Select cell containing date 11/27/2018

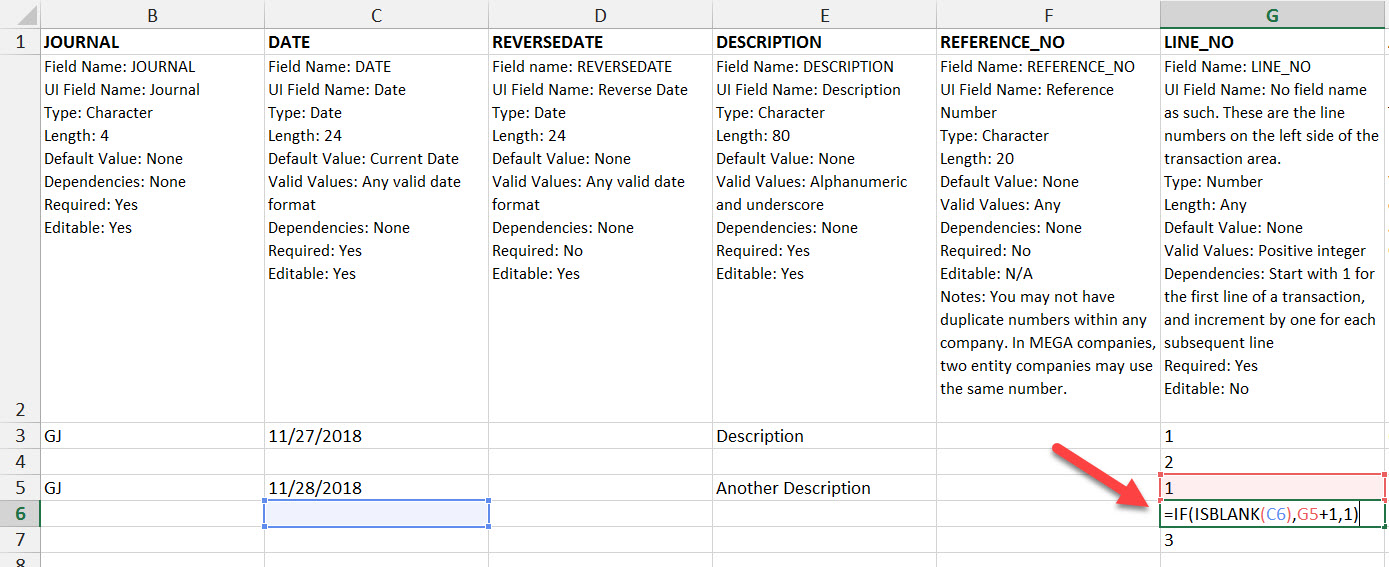click(x=376, y=436)
